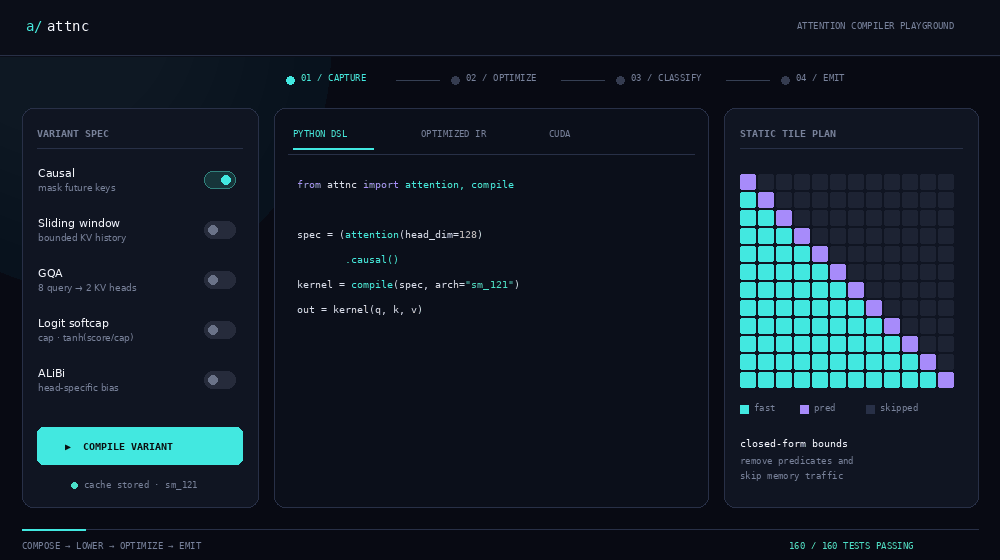Click the bottom-right purple pred tile
Image resolution: width=1000 pixels, height=560 pixels.
(x=946, y=380)
